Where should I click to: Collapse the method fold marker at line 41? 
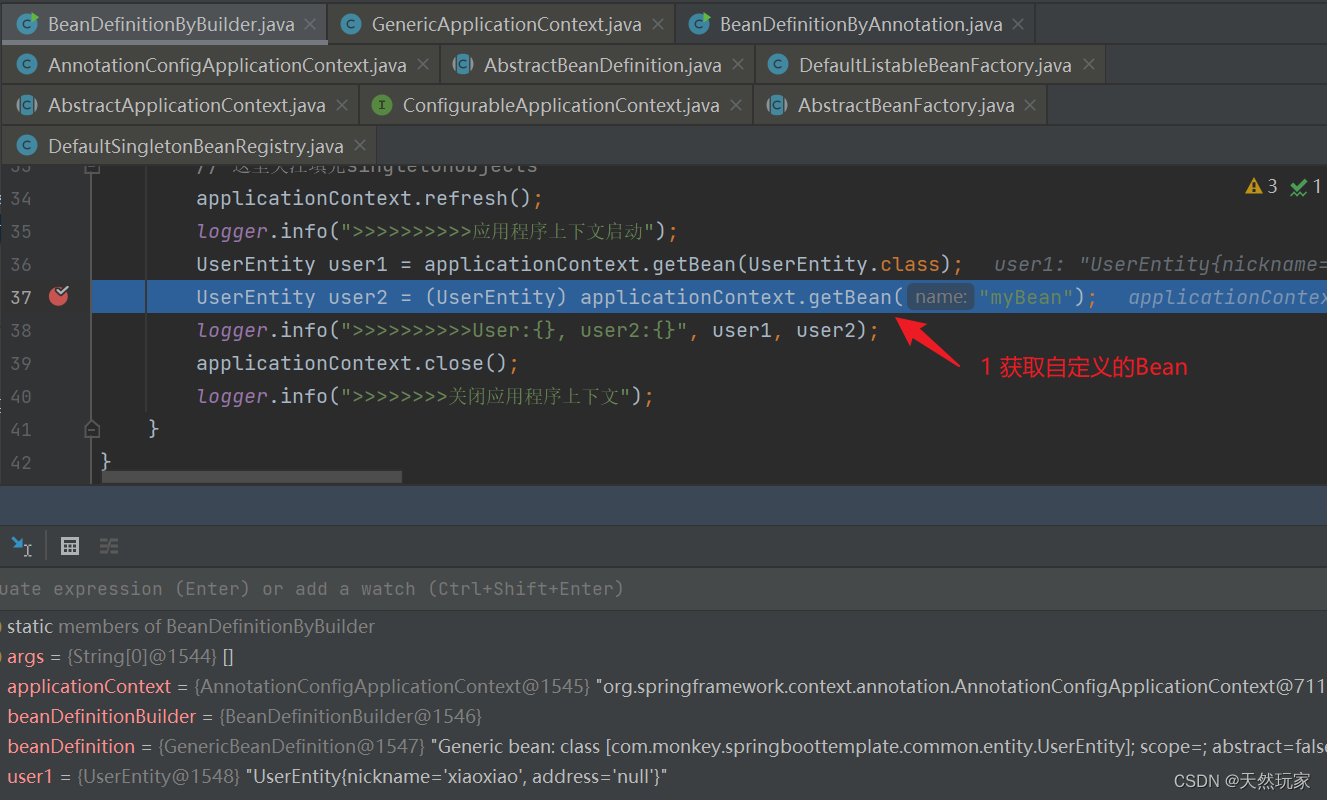coord(92,429)
